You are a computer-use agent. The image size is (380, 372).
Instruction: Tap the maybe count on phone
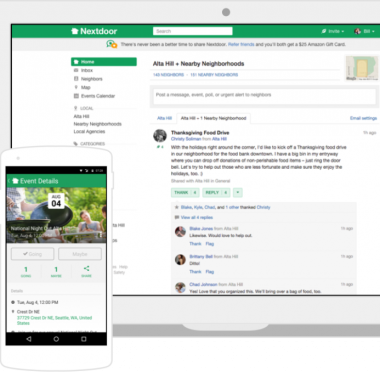56,272
